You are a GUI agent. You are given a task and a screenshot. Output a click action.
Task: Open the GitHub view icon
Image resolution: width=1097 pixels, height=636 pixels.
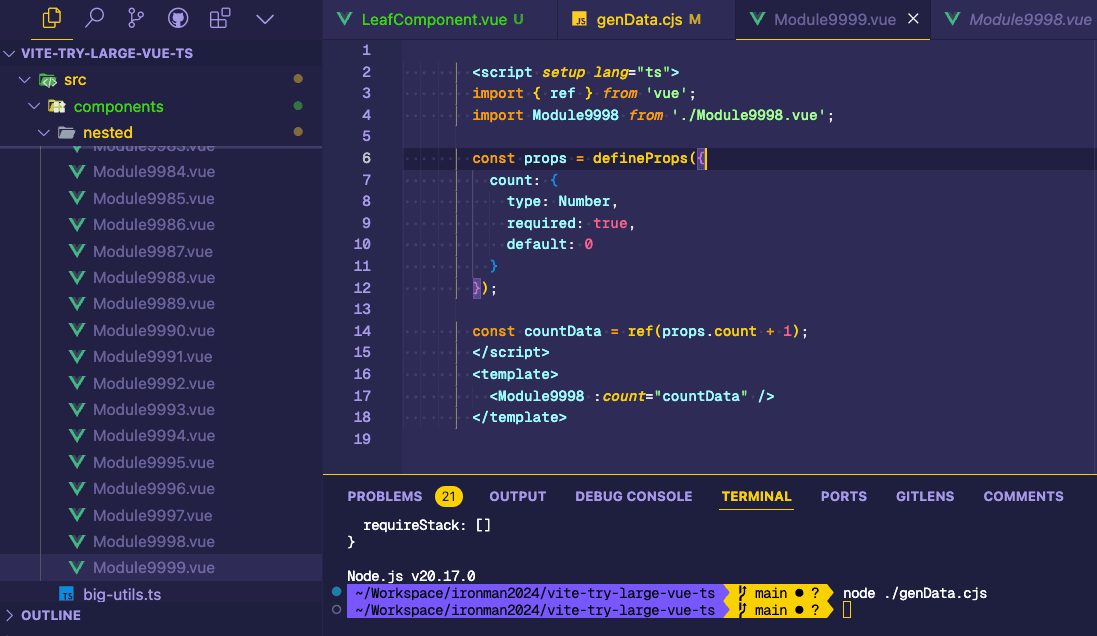[x=178, y=18]
